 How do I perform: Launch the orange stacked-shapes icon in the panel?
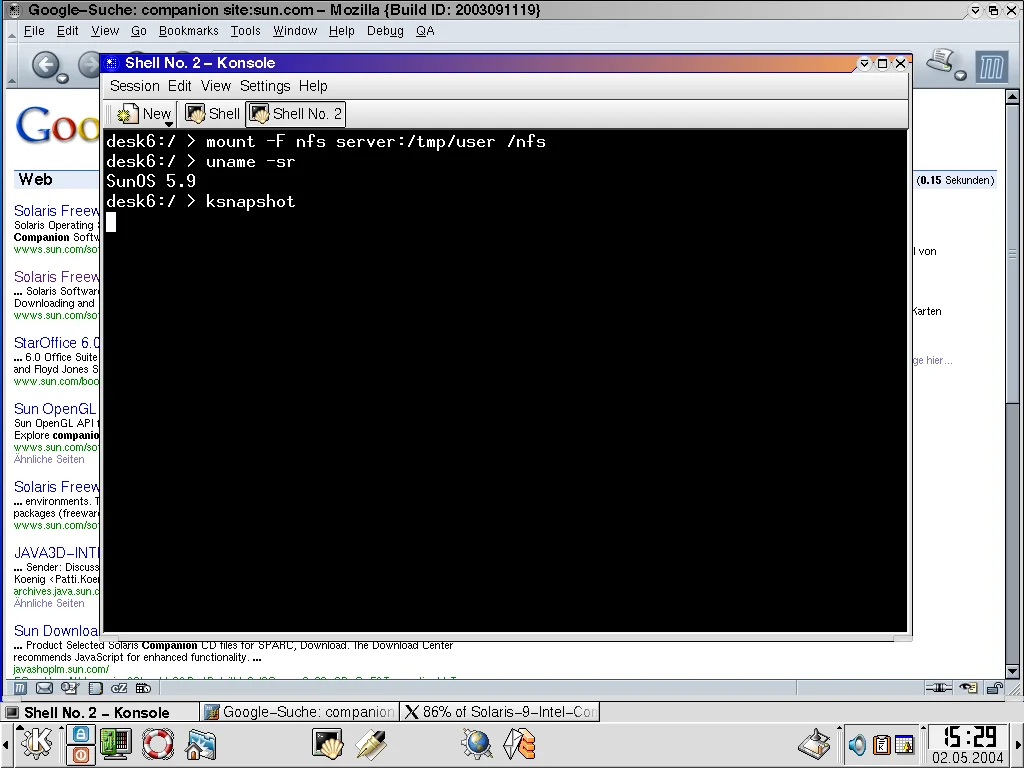tap(519, 744)
